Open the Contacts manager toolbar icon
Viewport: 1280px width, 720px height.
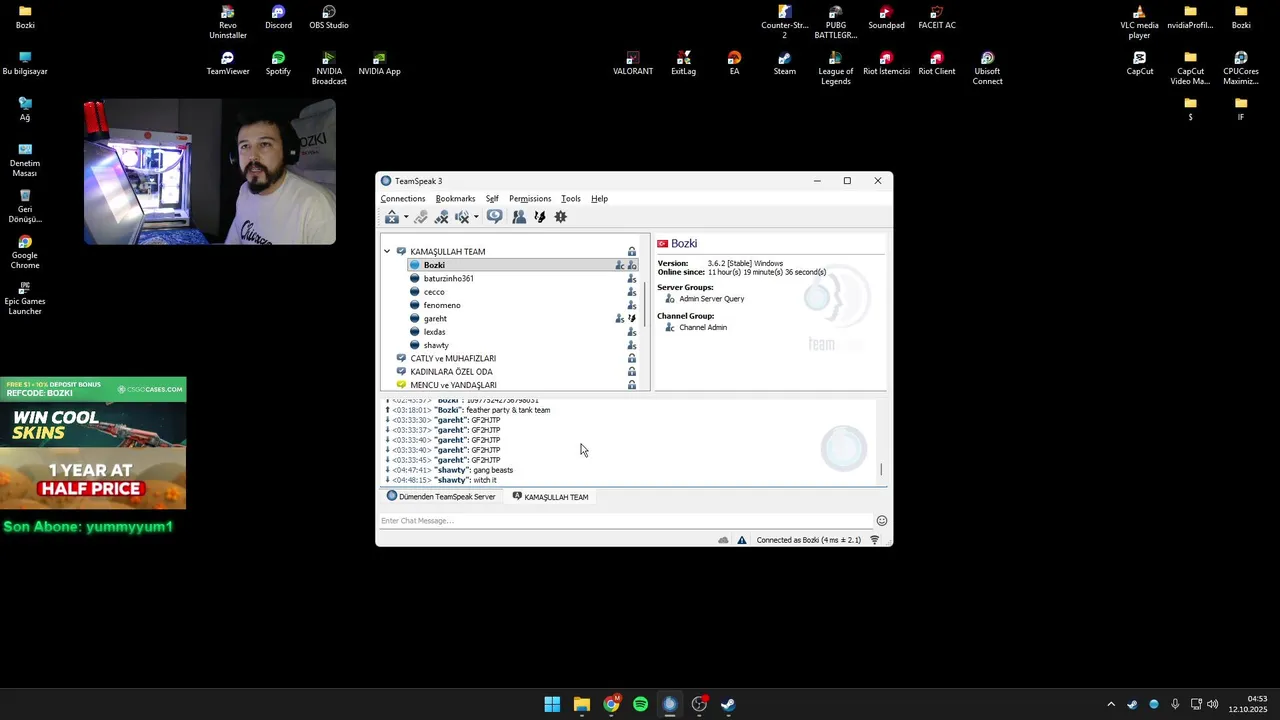pos(519,217)
